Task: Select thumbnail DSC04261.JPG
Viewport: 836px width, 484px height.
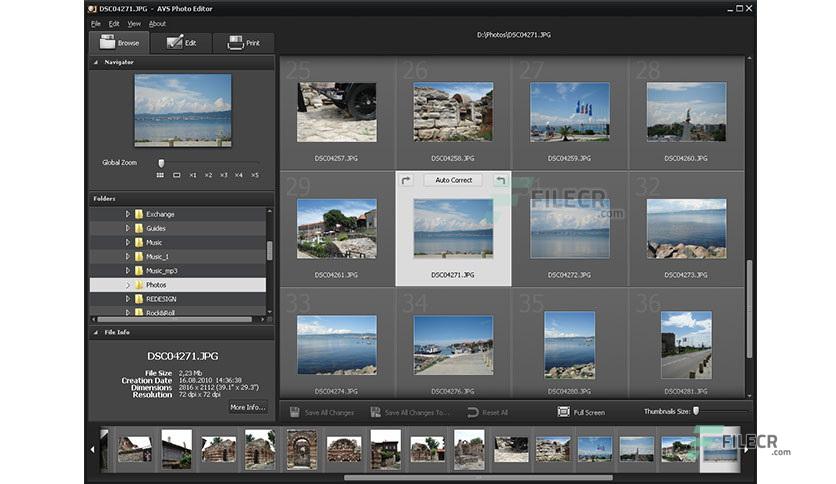Action: pos(336,229)
